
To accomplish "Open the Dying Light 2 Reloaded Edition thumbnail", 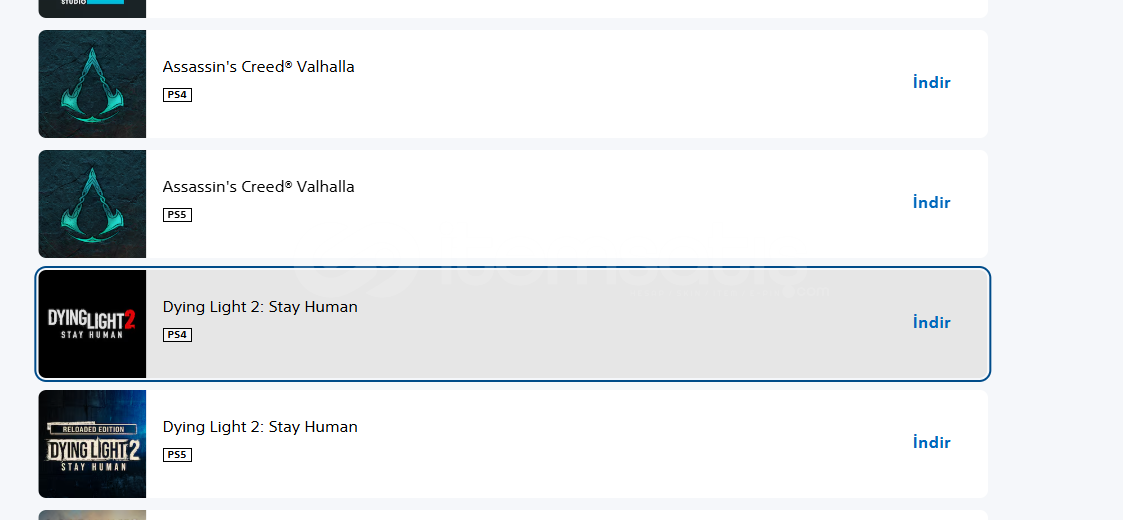I will (92, 444).
